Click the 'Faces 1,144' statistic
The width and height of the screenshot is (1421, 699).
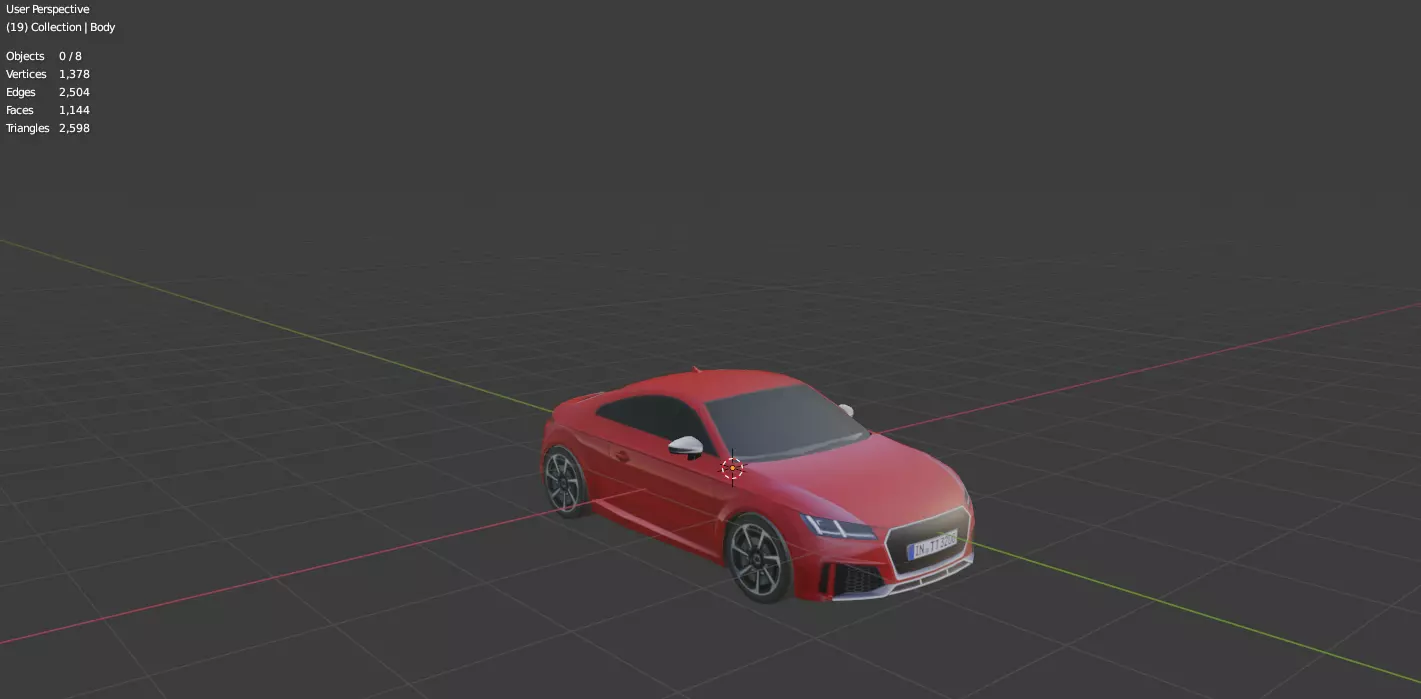point(48,110)
